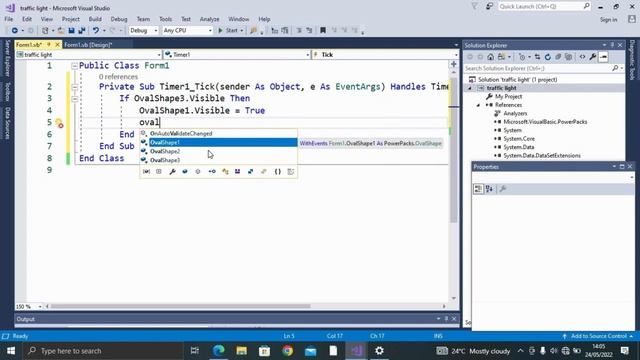This screenshot has height=360, width=640.
Task: Click the feedback icon next to Quick Launch
Action: 489,7
